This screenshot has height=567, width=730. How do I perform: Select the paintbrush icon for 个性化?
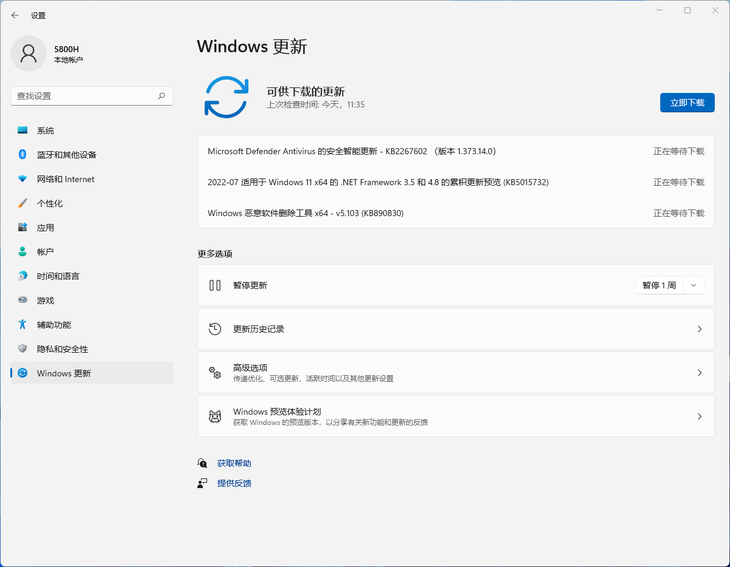(22, 203)
